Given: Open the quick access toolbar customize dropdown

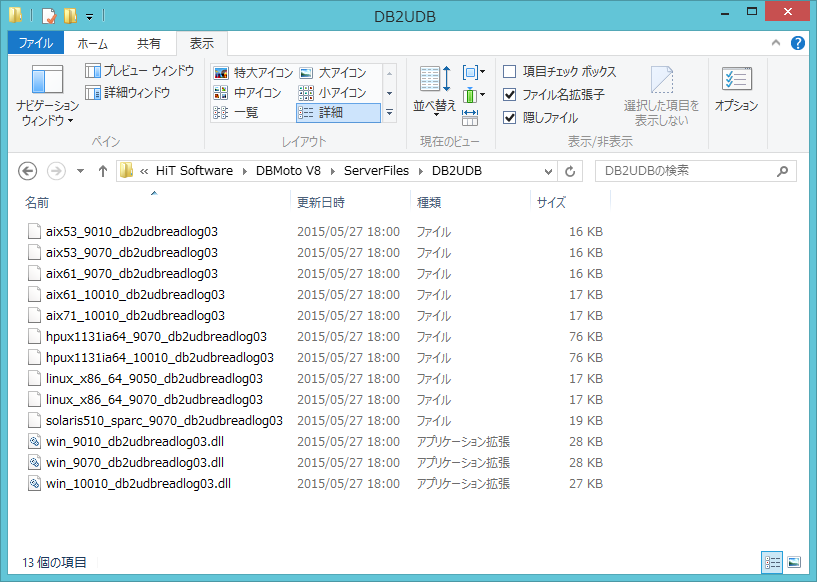Looking at the screenshot, I should [90, 17].
